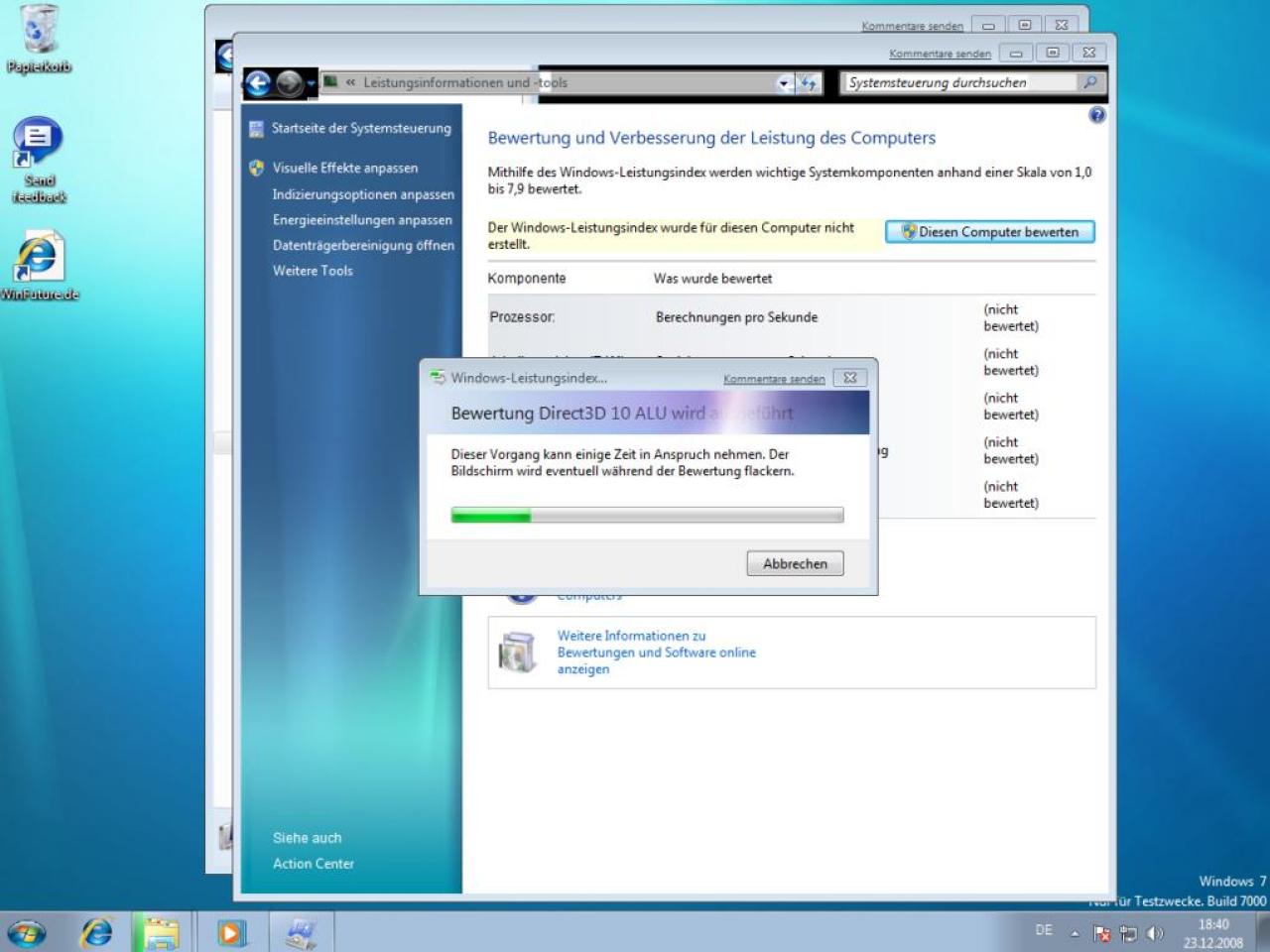This screenshot has width=1270, height=952.
Task: Click the assessment progress bar
Action: (647, 516)
